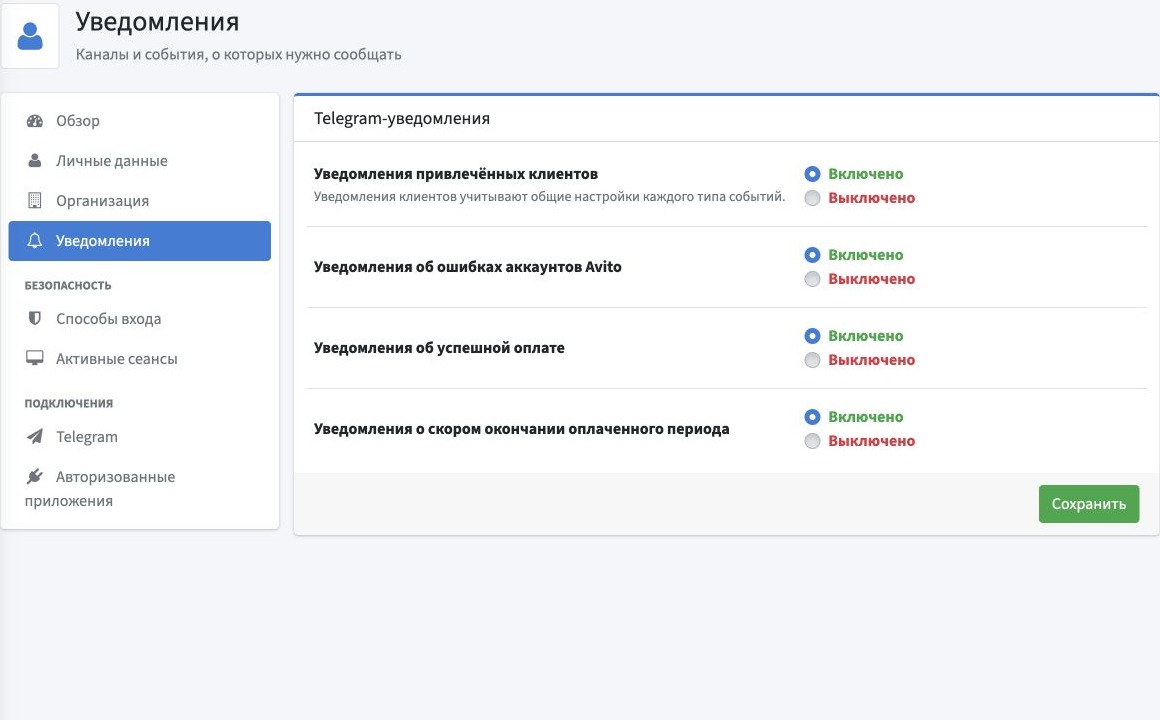
Task: Click the bell icon in Уведомления item
Action: [35, 240]
